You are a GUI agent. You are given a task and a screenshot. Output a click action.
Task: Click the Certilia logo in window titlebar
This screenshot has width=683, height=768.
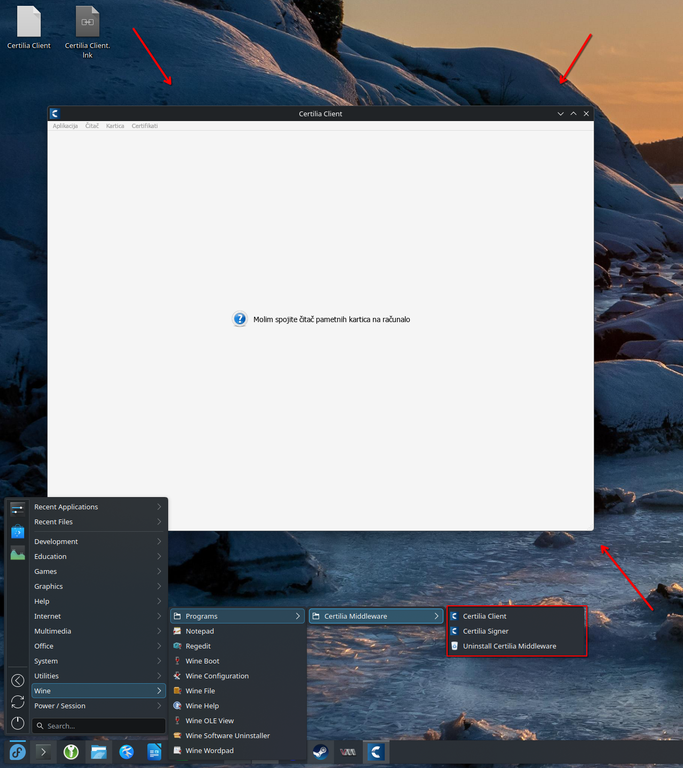(54, 114)
